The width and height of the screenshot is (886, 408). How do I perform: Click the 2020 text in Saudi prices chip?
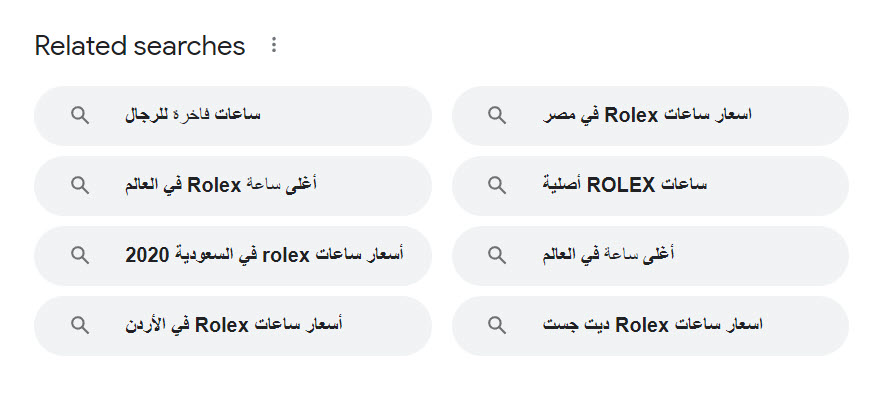point(146,255)
